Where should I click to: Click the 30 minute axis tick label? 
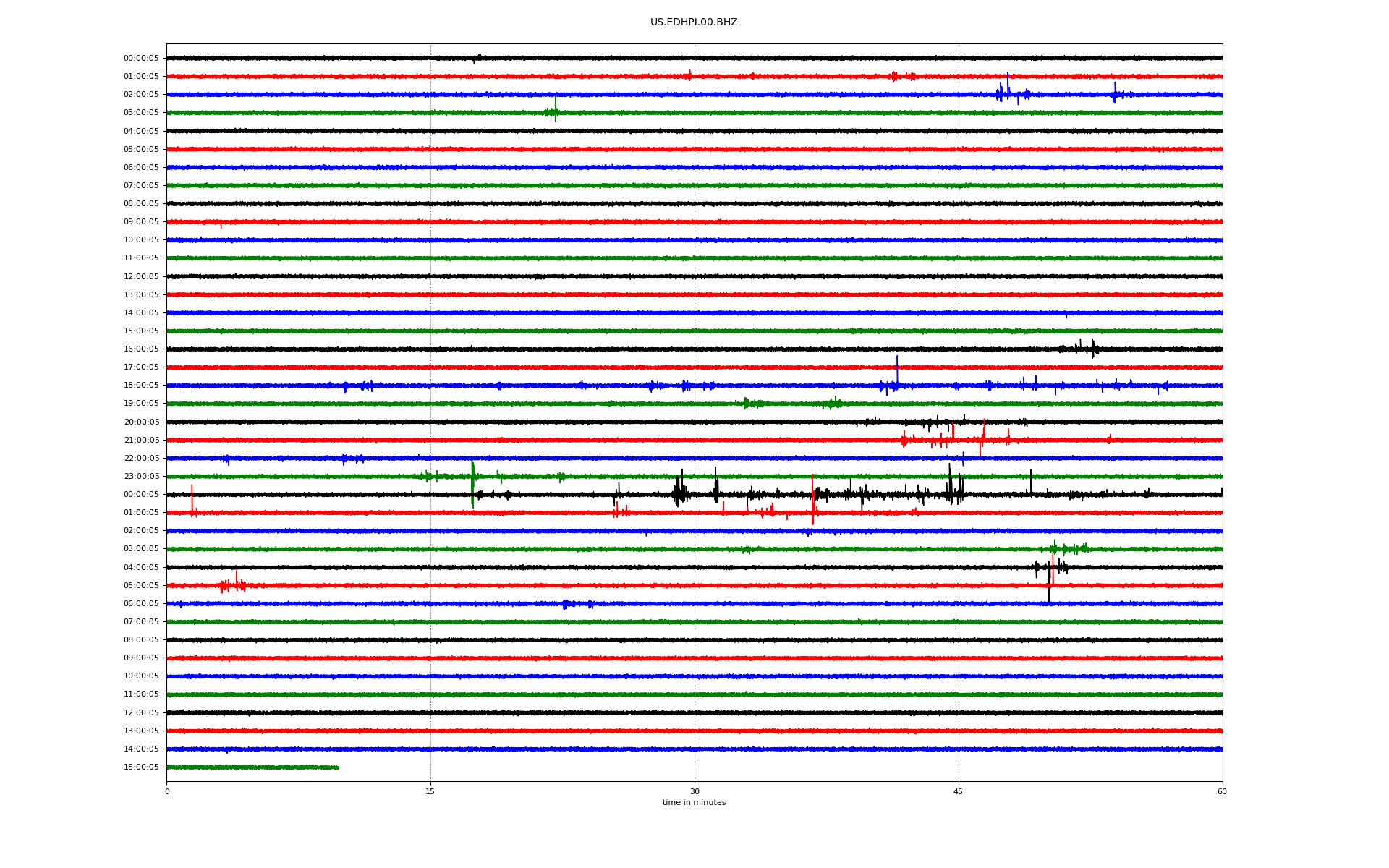coord(694,792)
